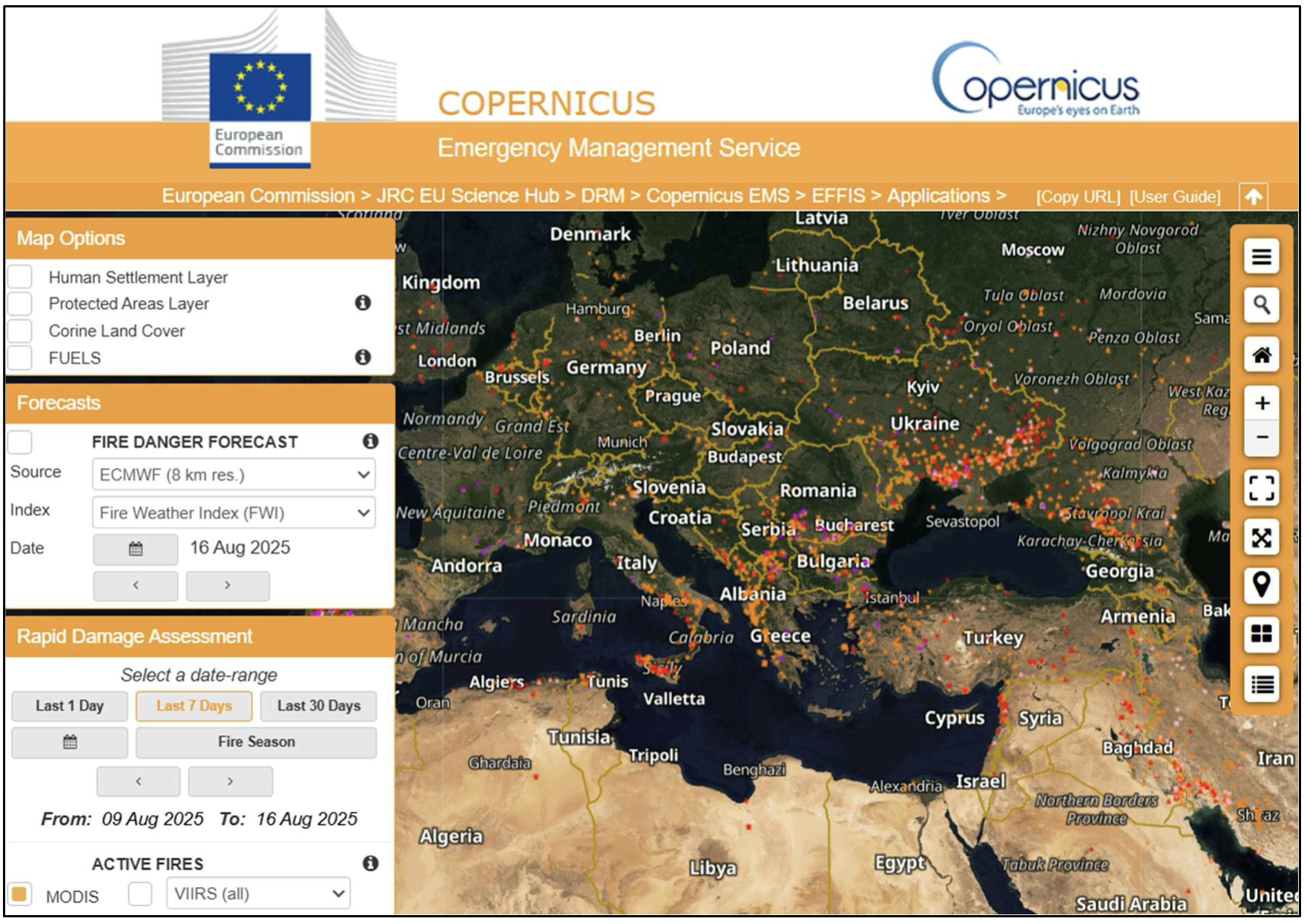This screenshot has height=924, width=1307.
Task: Toggle the Fire Danger Forecast checkbox
Action: 21,442
